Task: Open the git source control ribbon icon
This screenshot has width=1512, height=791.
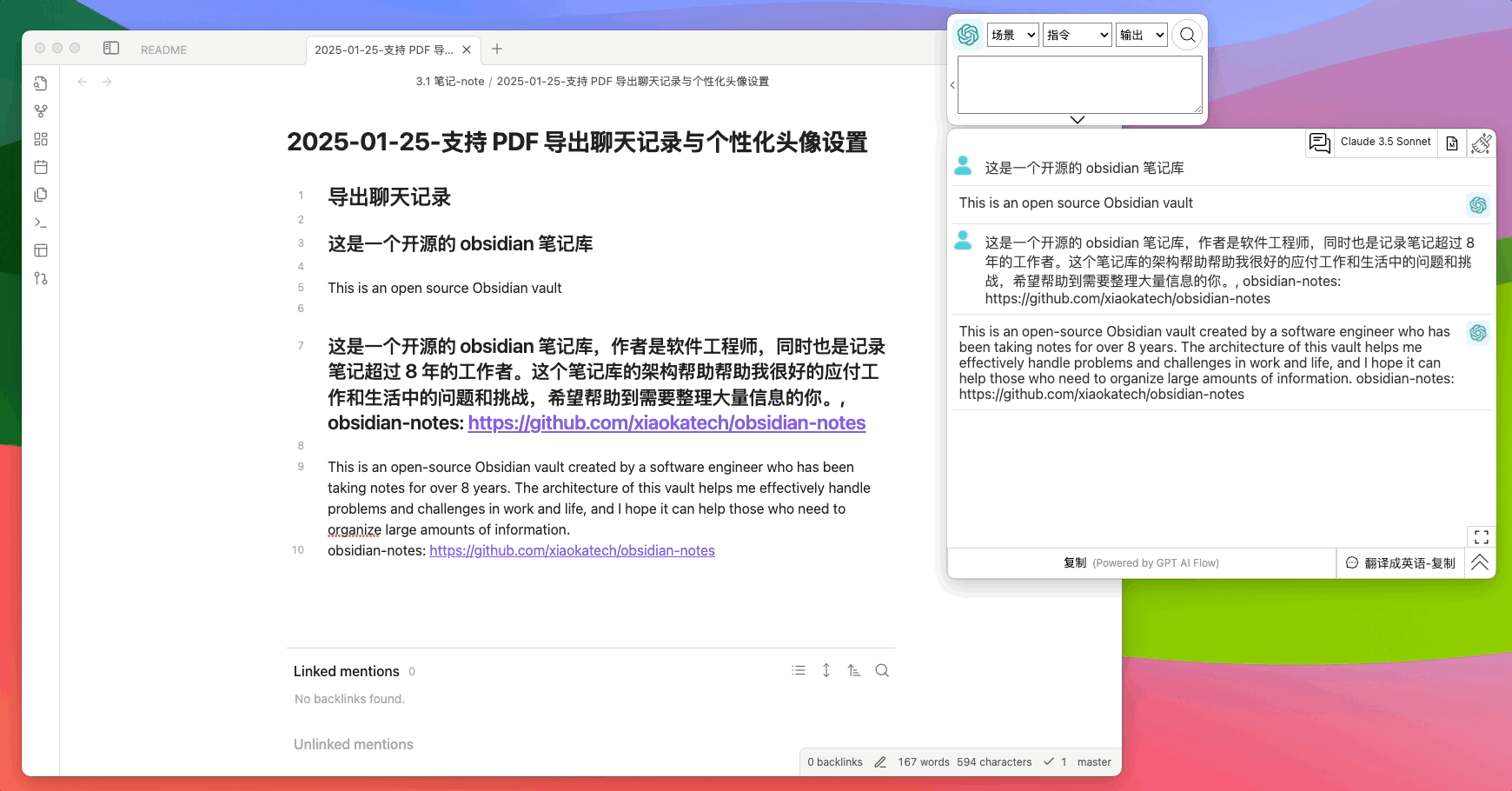Action: click(41, 278)
